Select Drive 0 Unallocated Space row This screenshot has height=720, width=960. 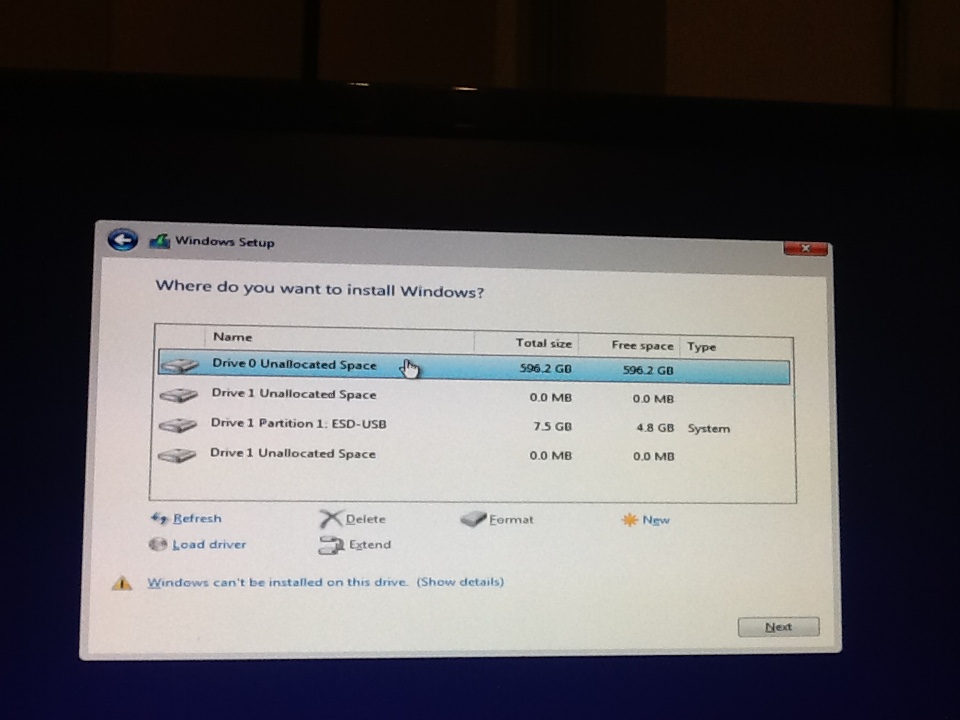474,367
